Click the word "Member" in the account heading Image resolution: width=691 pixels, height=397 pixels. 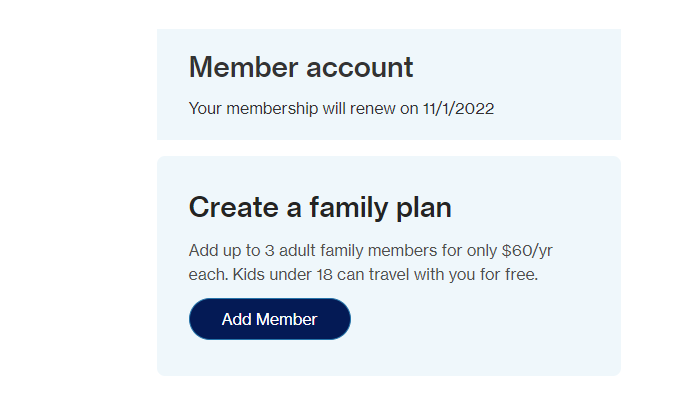click(244, 67)
